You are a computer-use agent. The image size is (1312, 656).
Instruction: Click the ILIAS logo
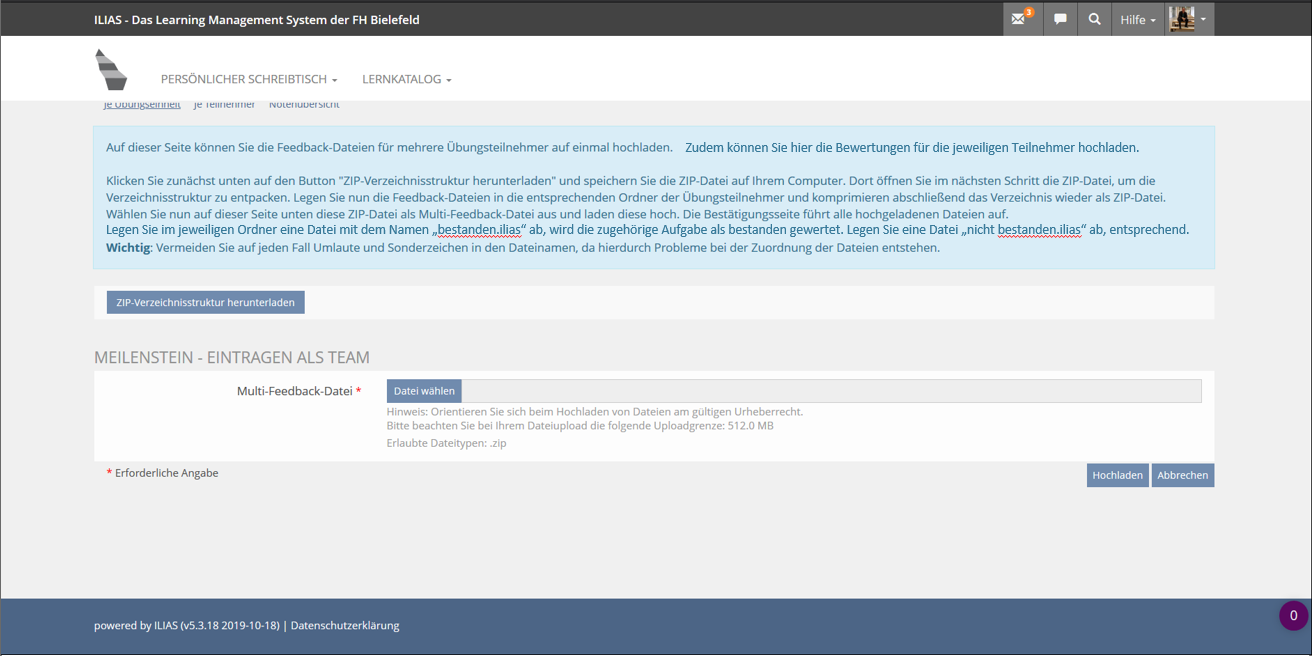[111, 70]
